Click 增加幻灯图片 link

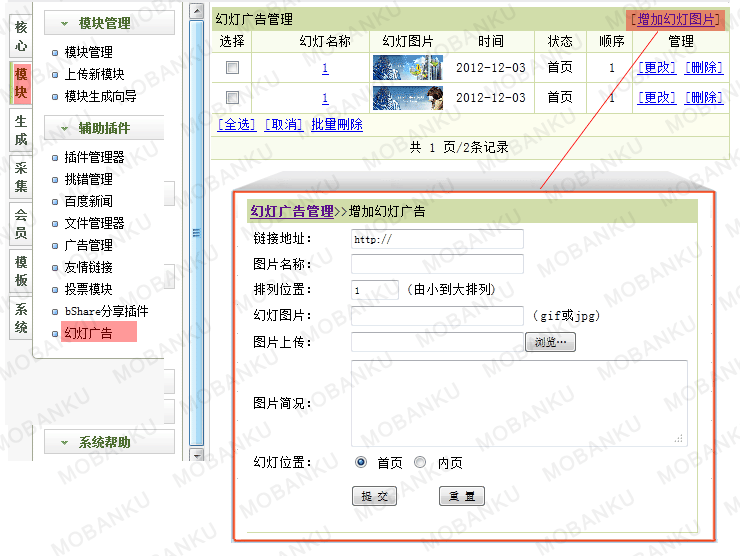tap(675, 20)
